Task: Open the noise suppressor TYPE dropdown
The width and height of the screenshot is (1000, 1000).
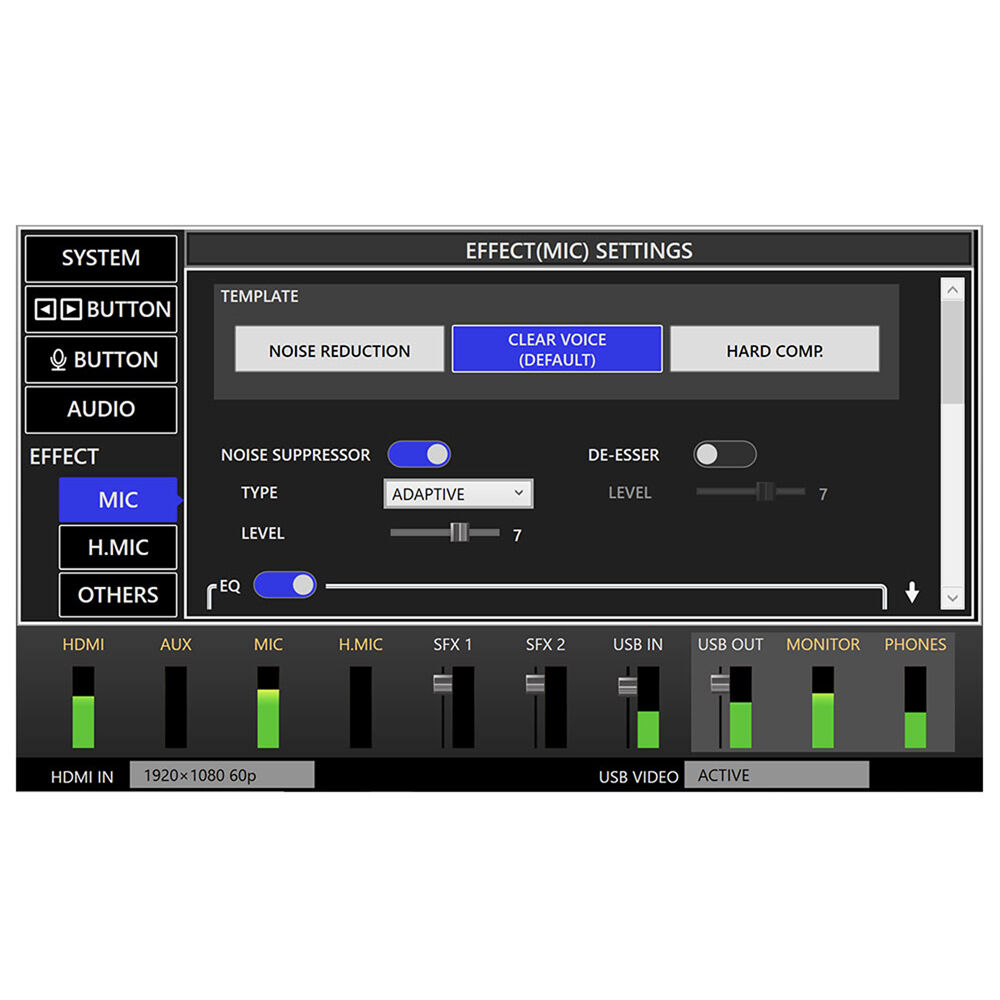Action: point(458,494)
